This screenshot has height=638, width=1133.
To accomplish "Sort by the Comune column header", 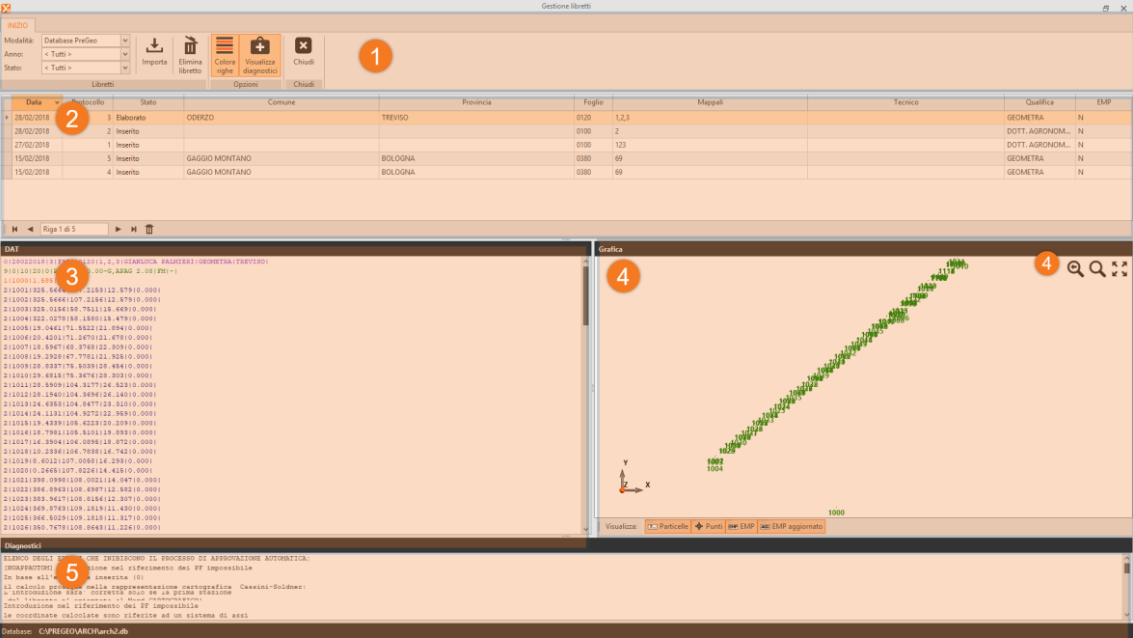I will 280,102.
